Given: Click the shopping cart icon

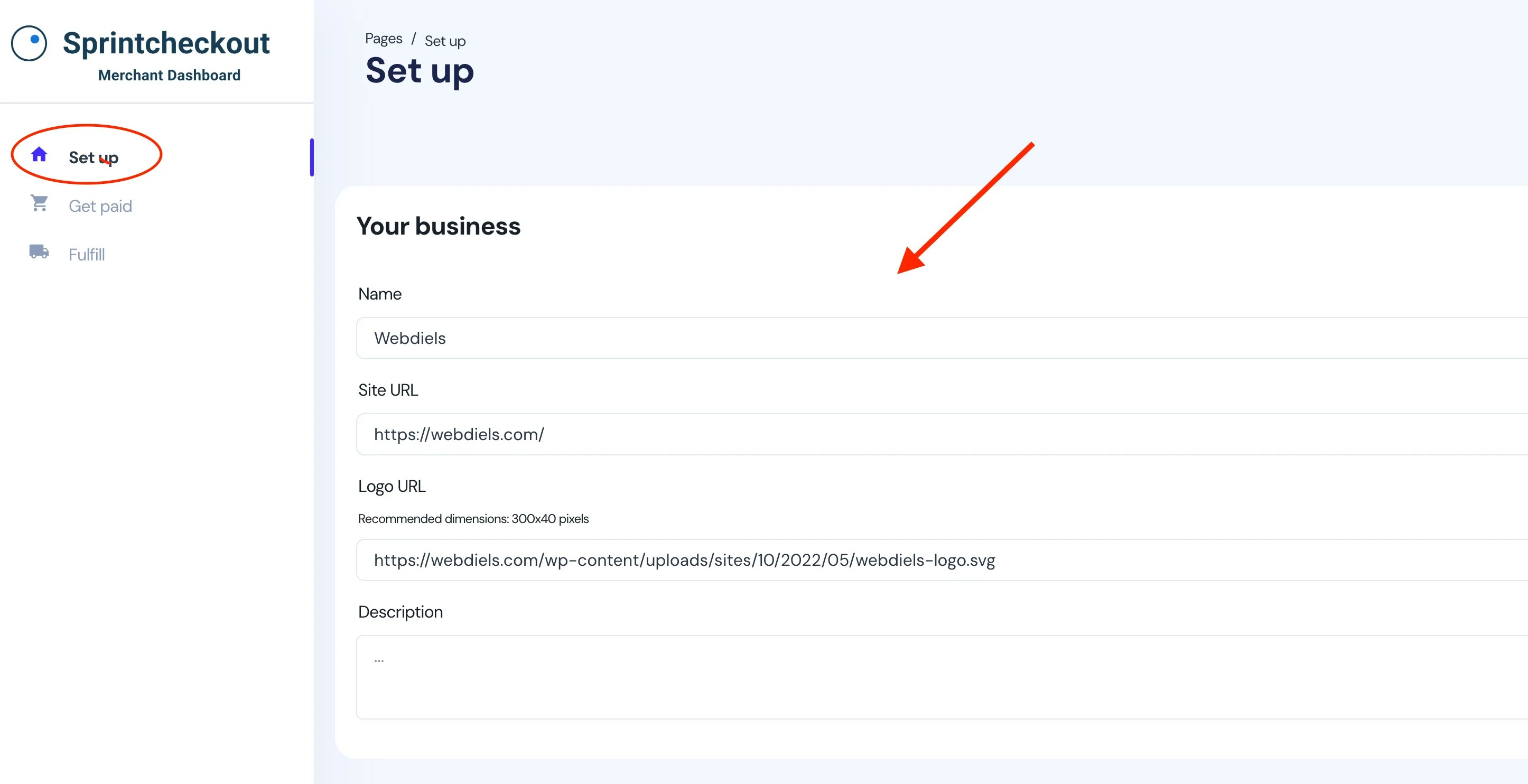Looking at the screenshot, I should click(39, 203).
